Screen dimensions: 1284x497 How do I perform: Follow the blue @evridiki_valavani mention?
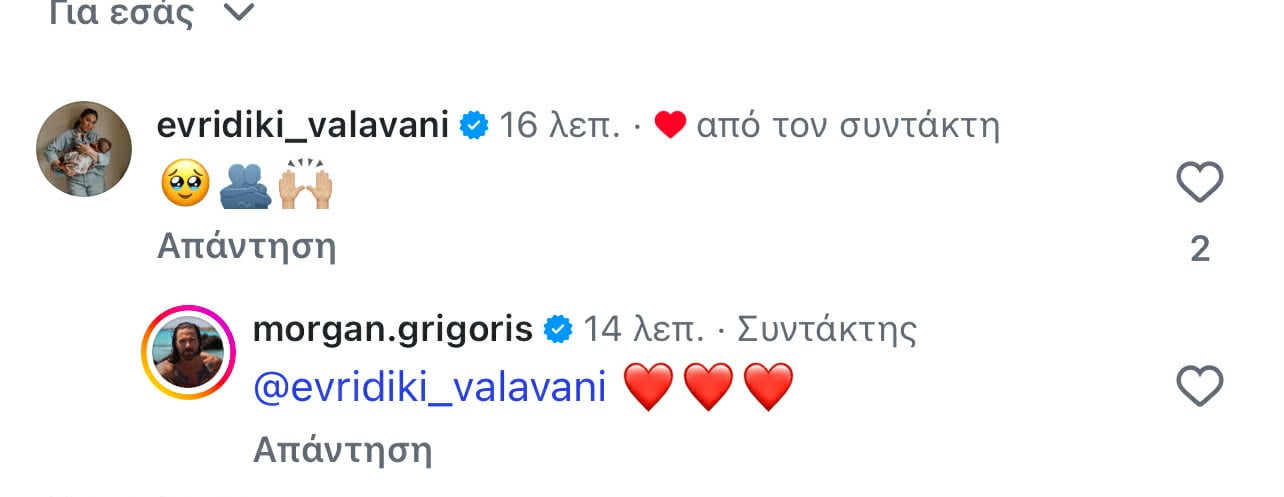[x=430, y=388]
